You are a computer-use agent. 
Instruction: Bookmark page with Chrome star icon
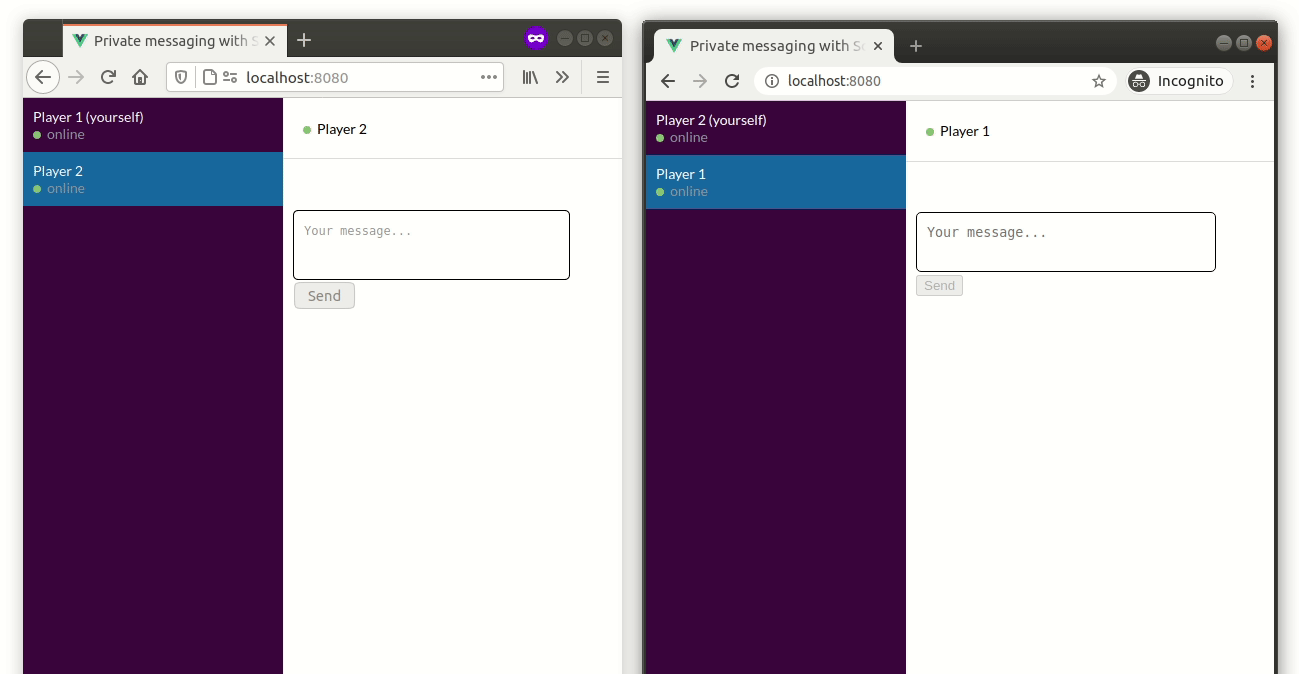pyautogui.click(x=1098, y=81)
